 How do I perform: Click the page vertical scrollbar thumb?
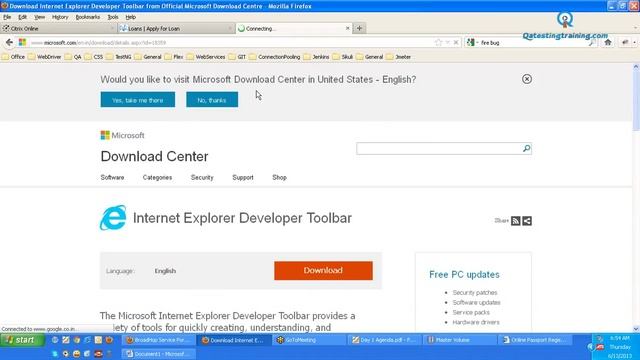point(636,100)
